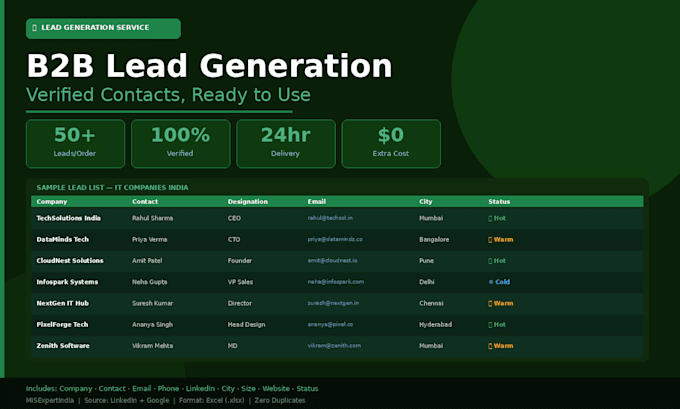Click the Lead Generation Service badge
The width and height of the screenshot is (680, 409).
tap(103, 28)
